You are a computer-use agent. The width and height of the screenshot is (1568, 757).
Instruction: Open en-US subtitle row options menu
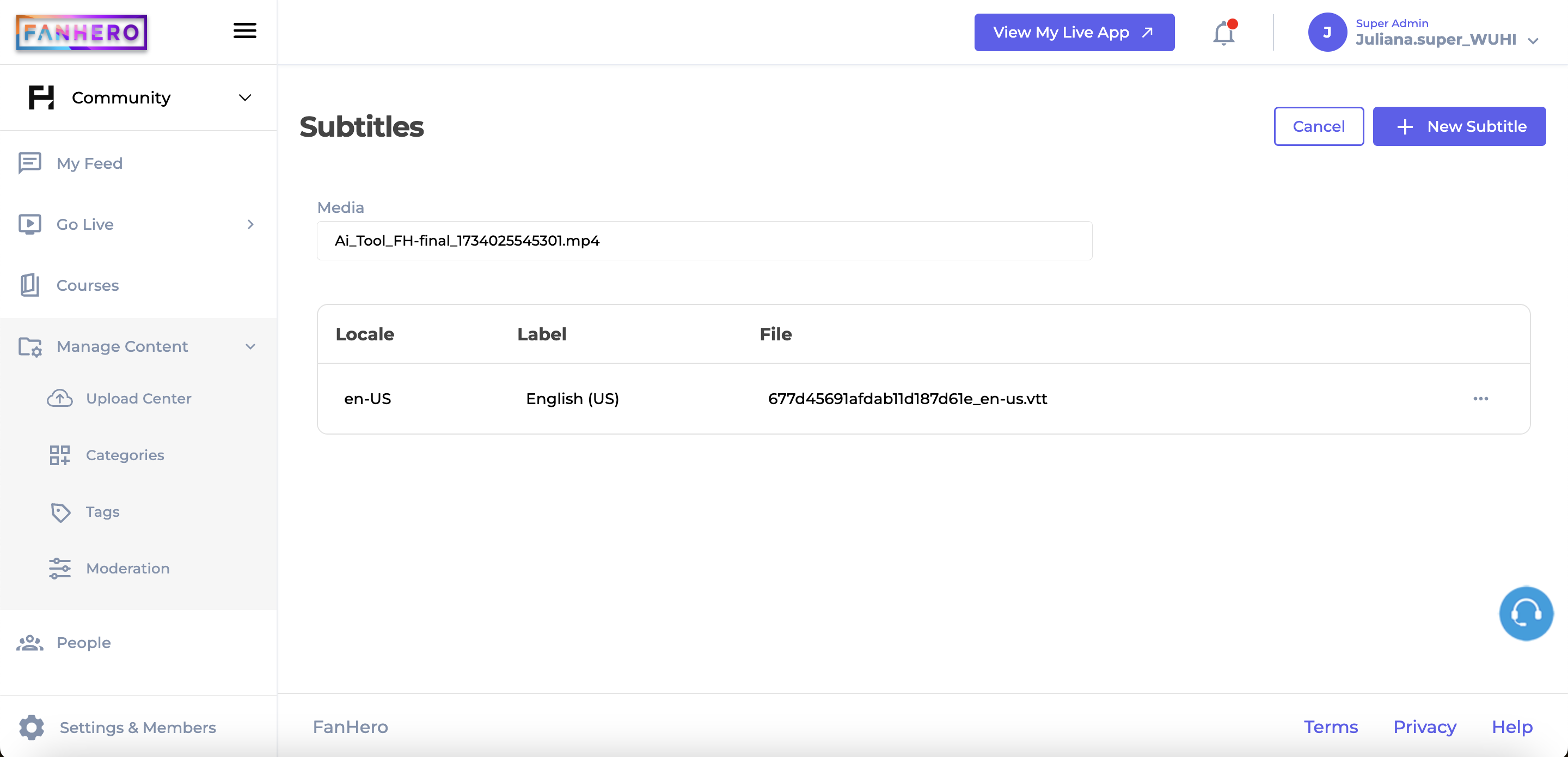1480,398
